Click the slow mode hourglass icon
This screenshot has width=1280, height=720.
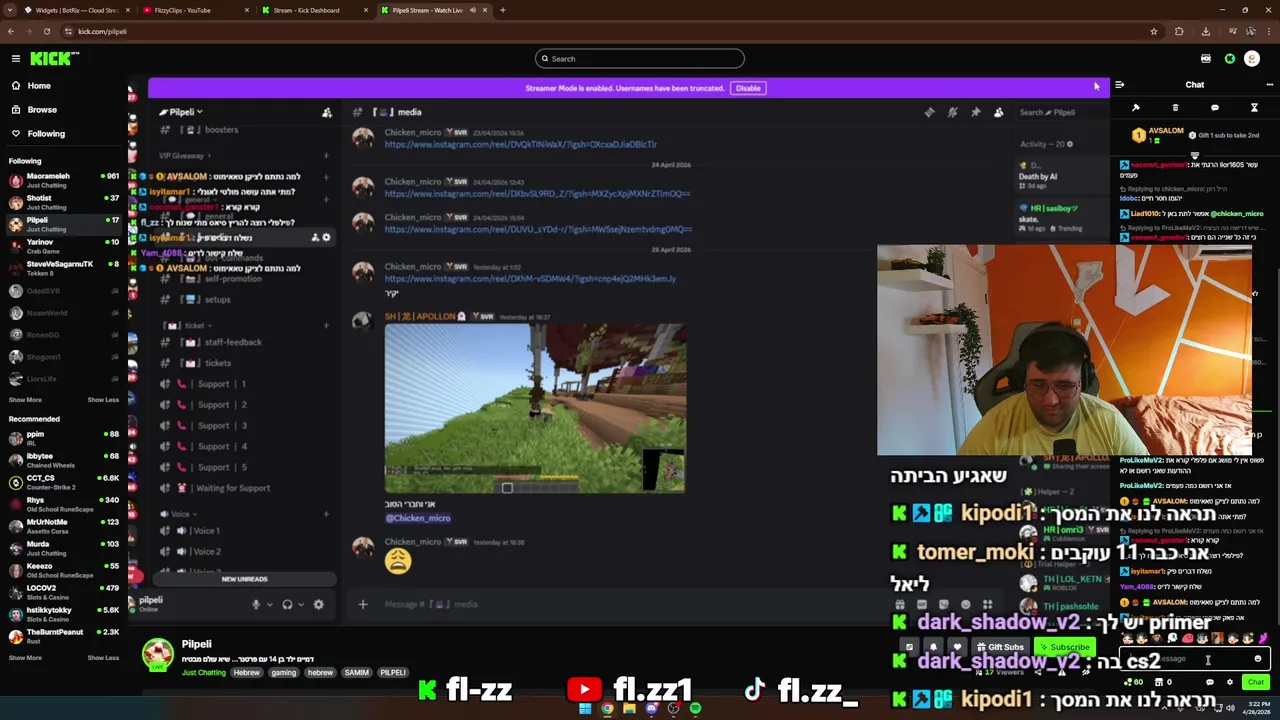click(x=1254, y=108)
